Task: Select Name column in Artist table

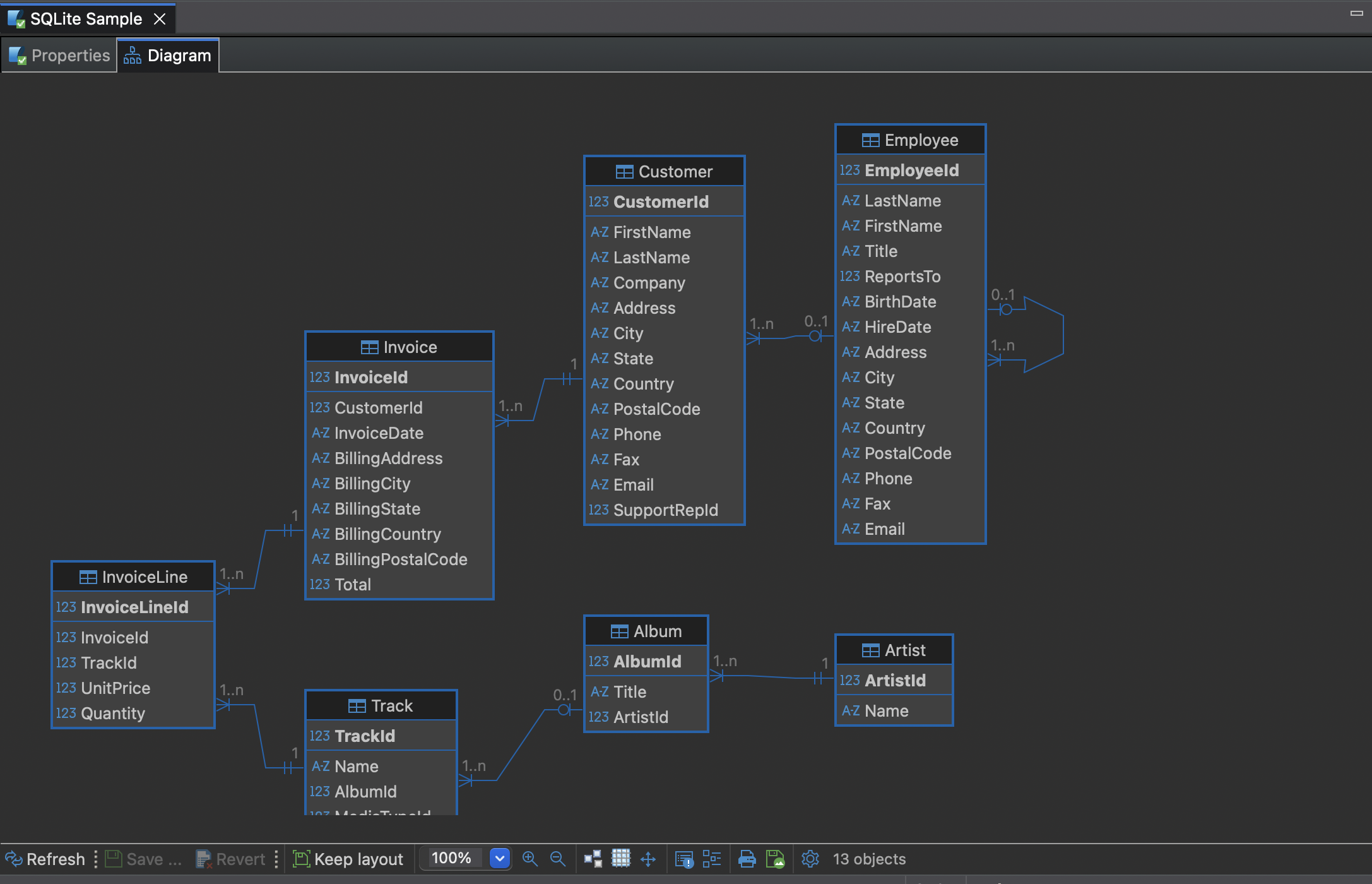Action: (894, 711)
